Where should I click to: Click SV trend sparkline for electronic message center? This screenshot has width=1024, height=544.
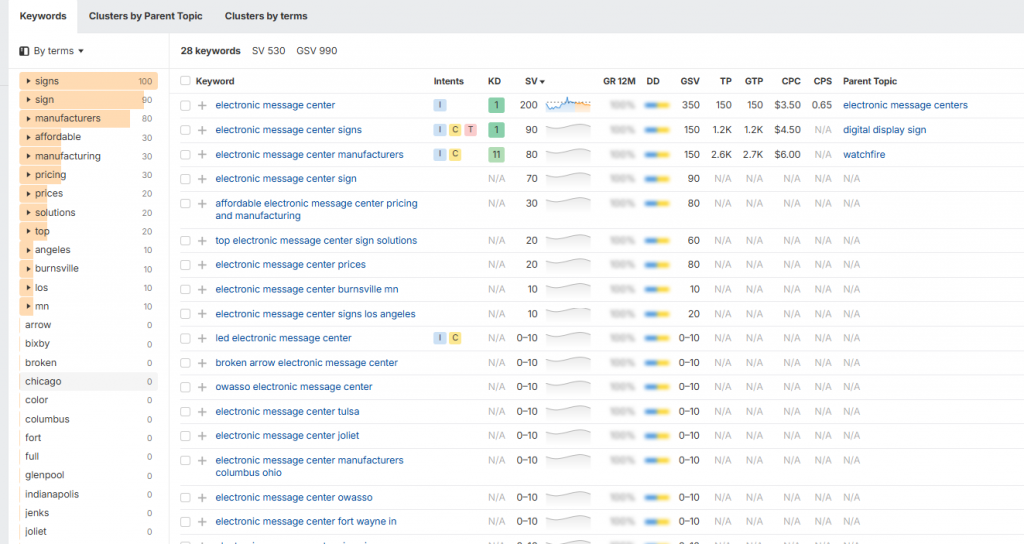(568, 104)
